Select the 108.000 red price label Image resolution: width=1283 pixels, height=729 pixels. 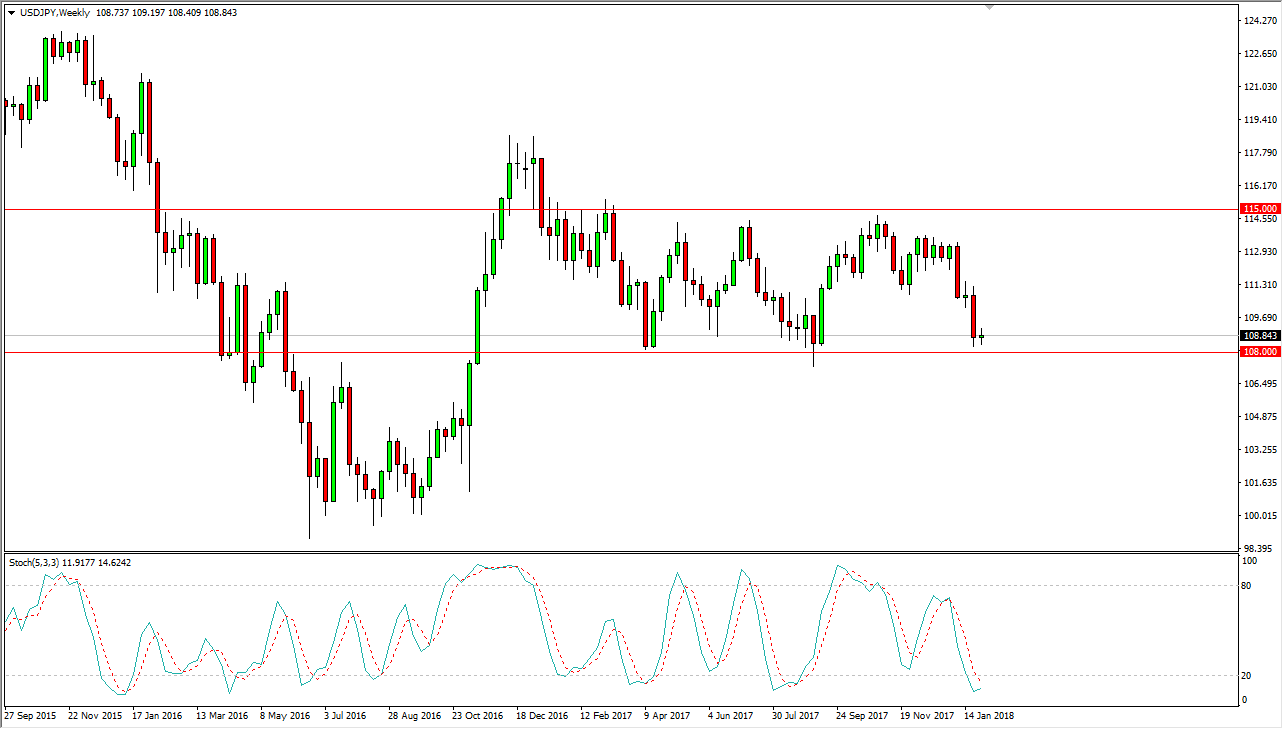(1259, 352)
